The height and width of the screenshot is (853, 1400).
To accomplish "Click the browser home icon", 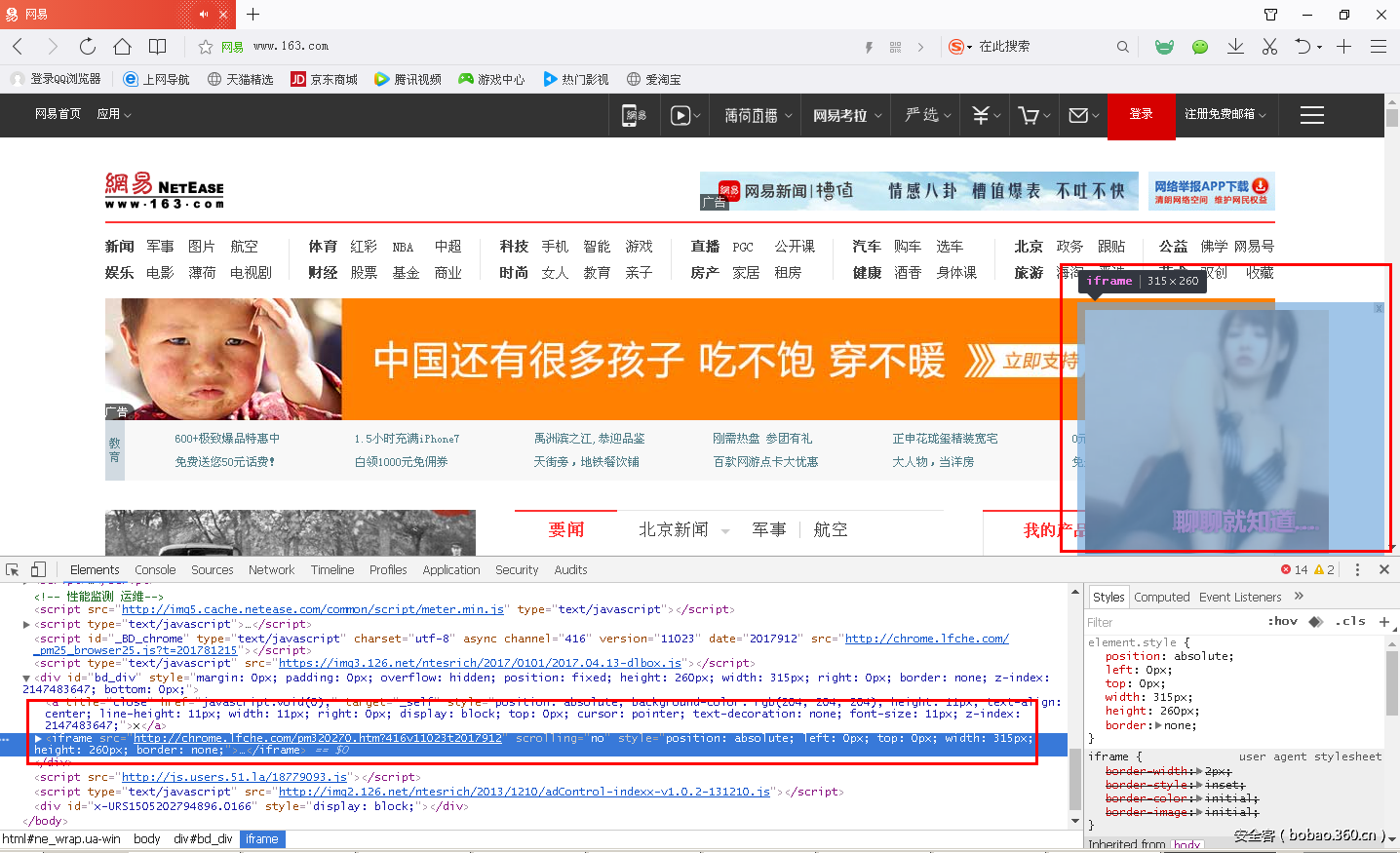I will tap(120, 46).
